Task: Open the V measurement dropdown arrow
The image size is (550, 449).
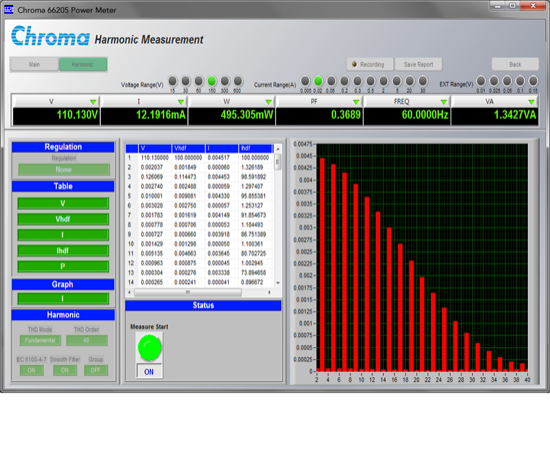Action: click(93, 102)
